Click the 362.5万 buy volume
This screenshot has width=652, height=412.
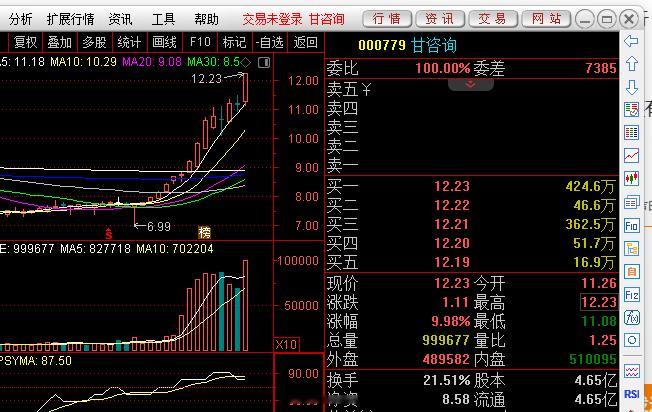coord(590,225)
